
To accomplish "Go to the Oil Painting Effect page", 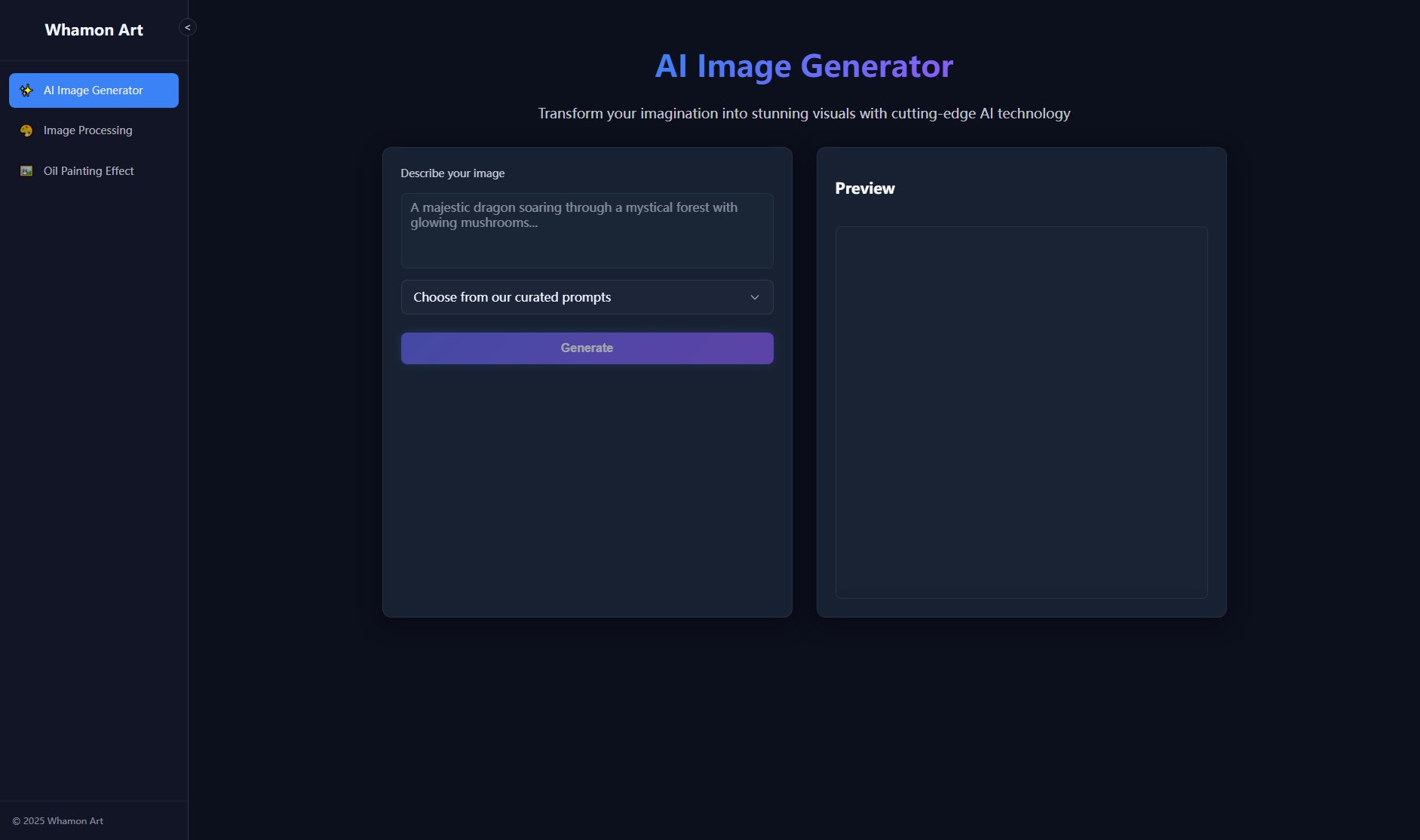I will point(88,171).
